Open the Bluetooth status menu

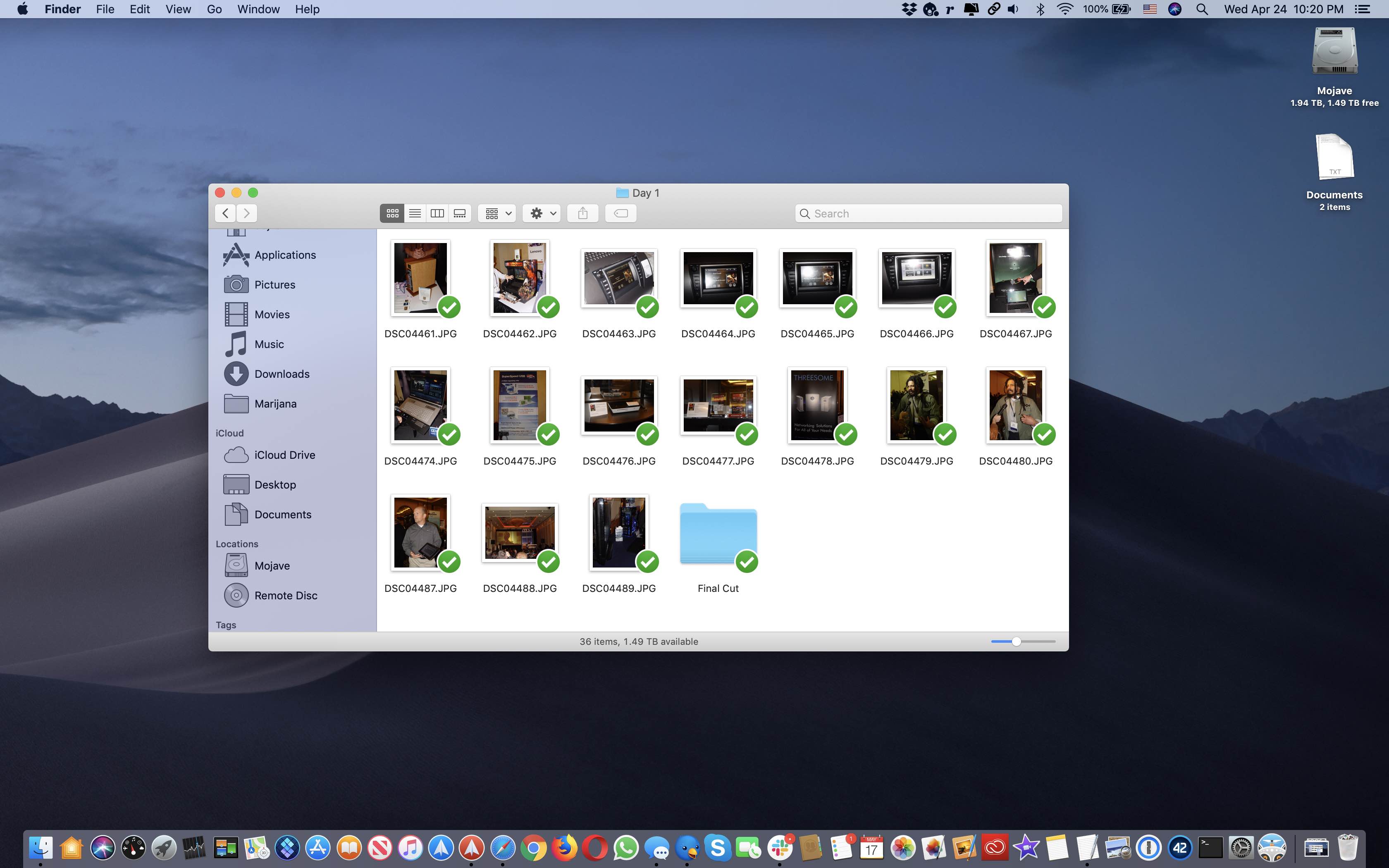1039,9
